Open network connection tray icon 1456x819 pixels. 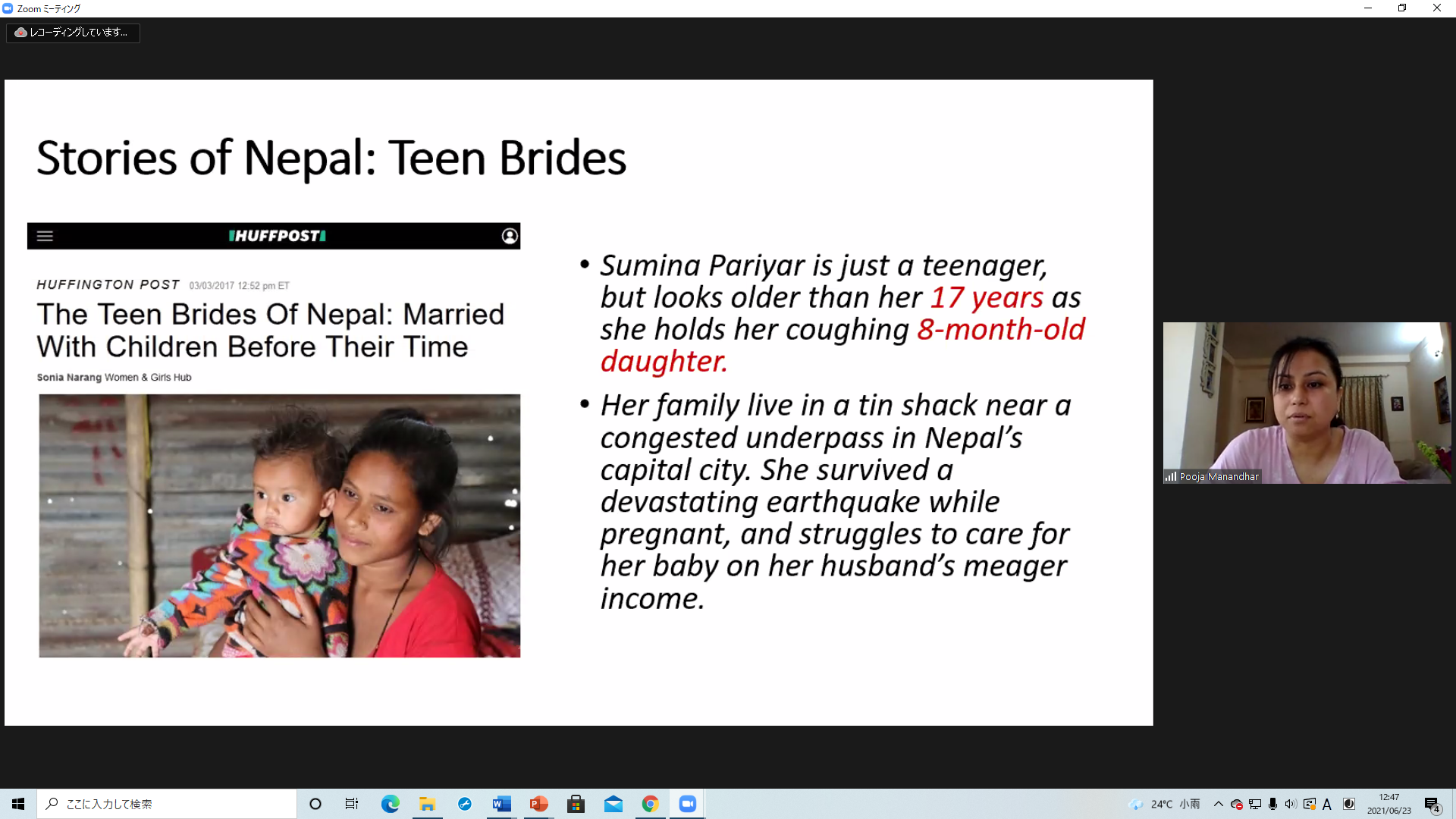[1255, 804]
